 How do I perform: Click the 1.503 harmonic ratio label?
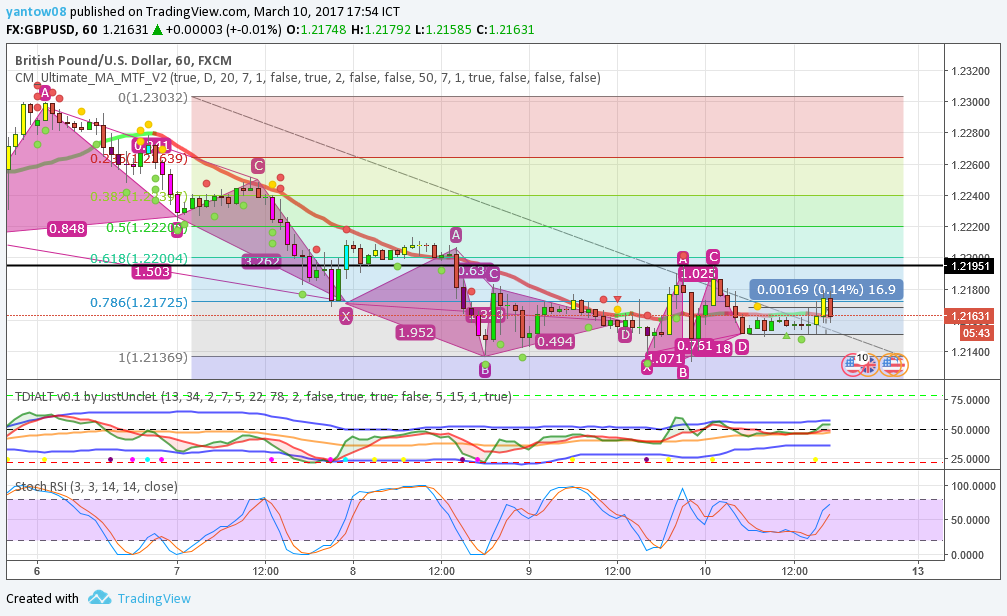pyautogui.click(x=152, y=272)
